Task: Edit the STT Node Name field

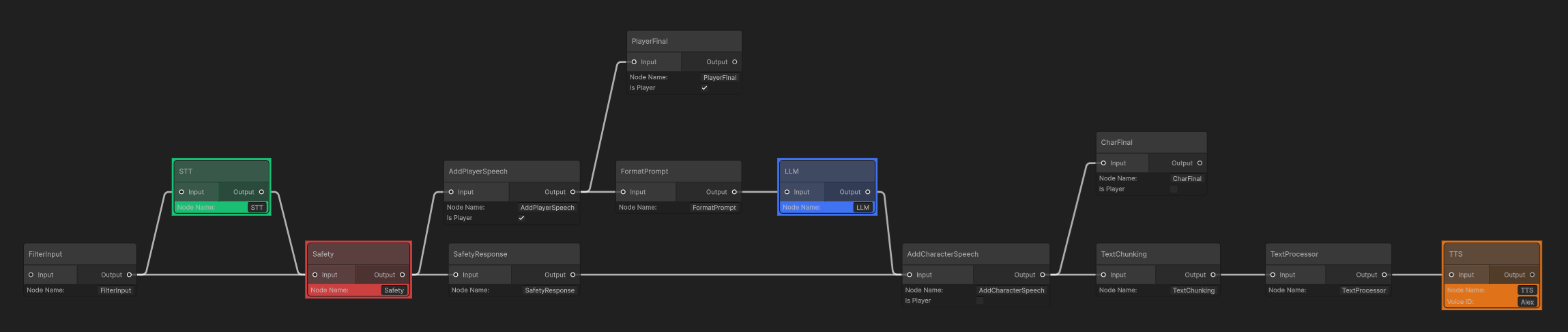Action: (x=257, y=208)
